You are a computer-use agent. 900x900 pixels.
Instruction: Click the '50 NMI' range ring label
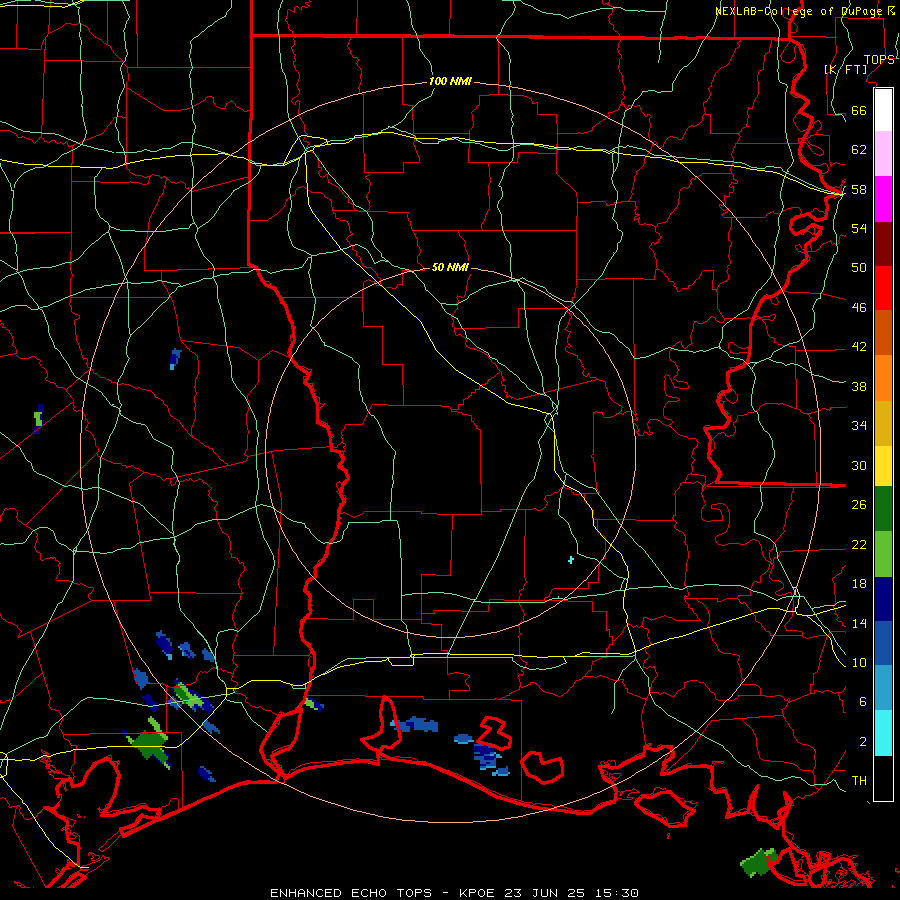pyautogui.click(x=450, y=267)
